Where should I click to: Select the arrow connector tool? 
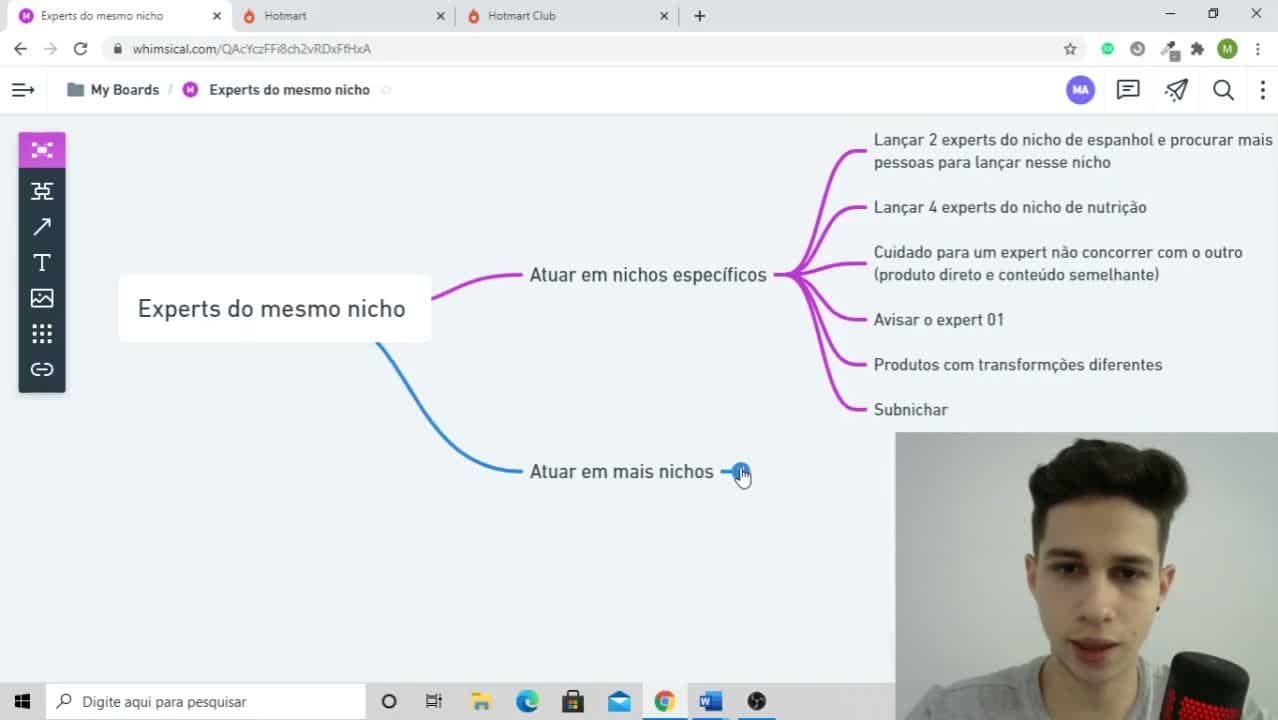42,227
